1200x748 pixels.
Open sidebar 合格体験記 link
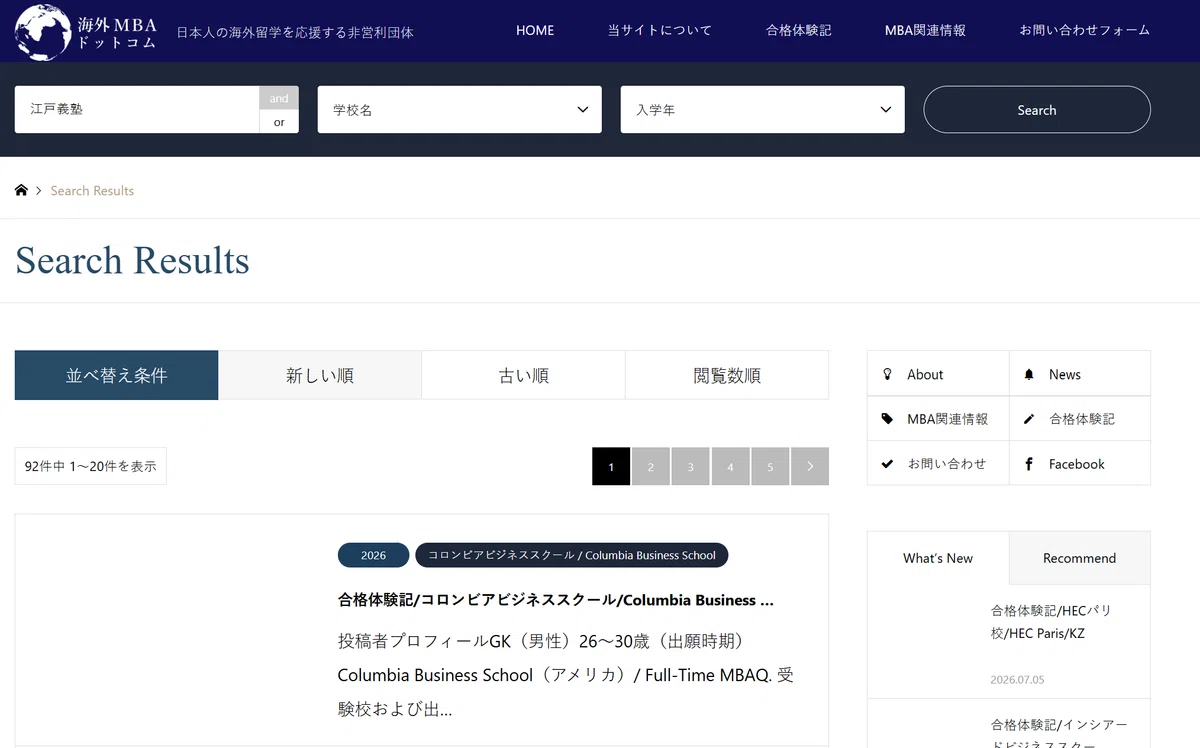pyautogui.click(x=1080, y=419)
